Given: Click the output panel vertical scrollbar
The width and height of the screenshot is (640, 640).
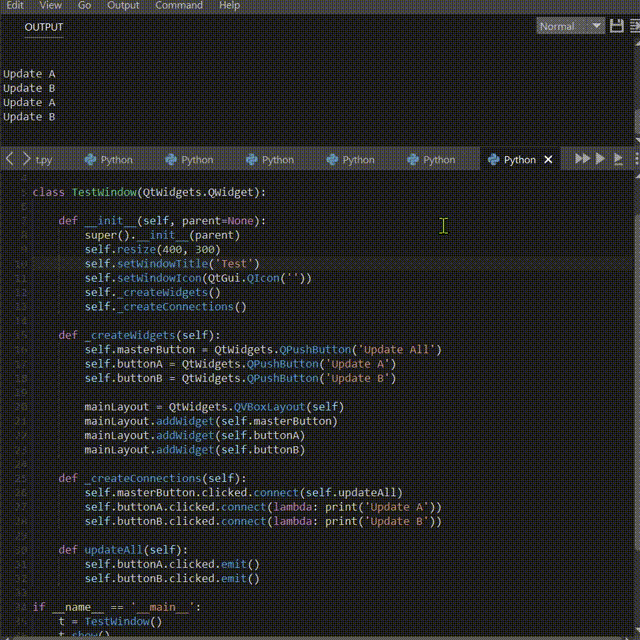Looking at the screenshot, I should [x=637, y=121].
